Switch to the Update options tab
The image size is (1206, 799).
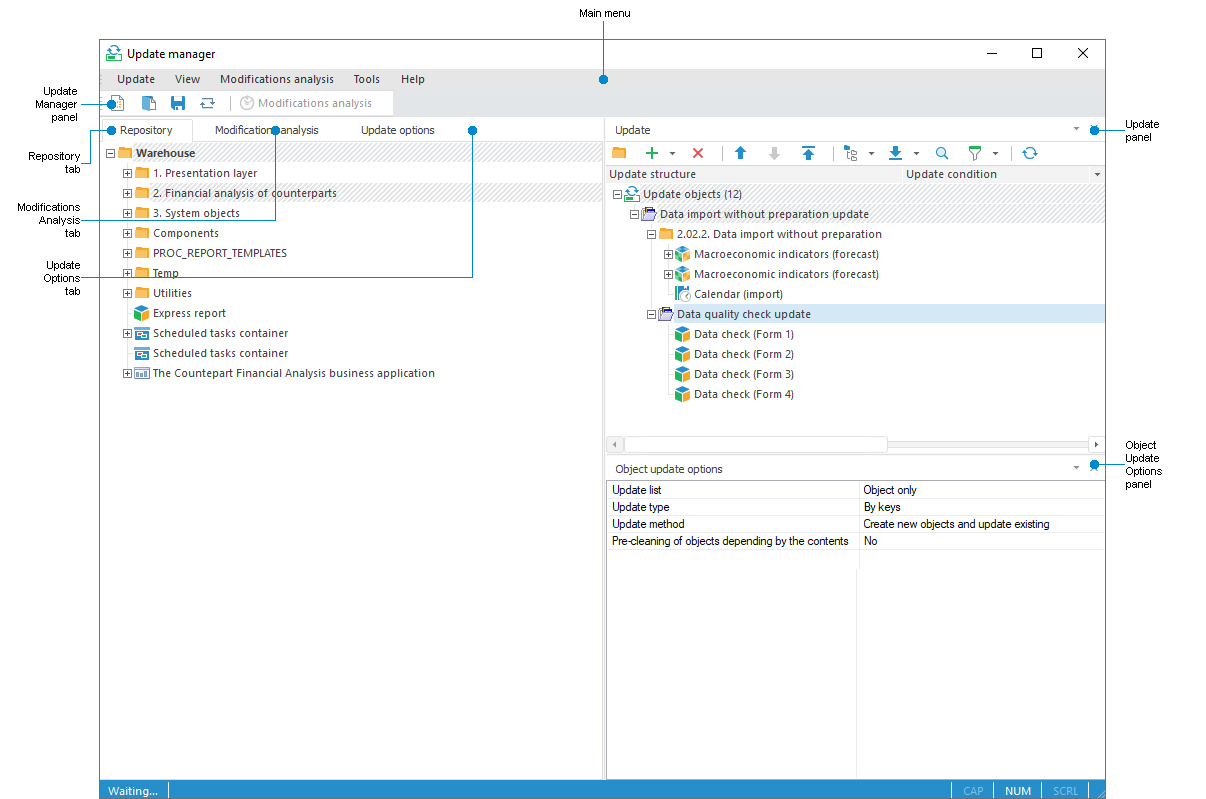point(397,130)
